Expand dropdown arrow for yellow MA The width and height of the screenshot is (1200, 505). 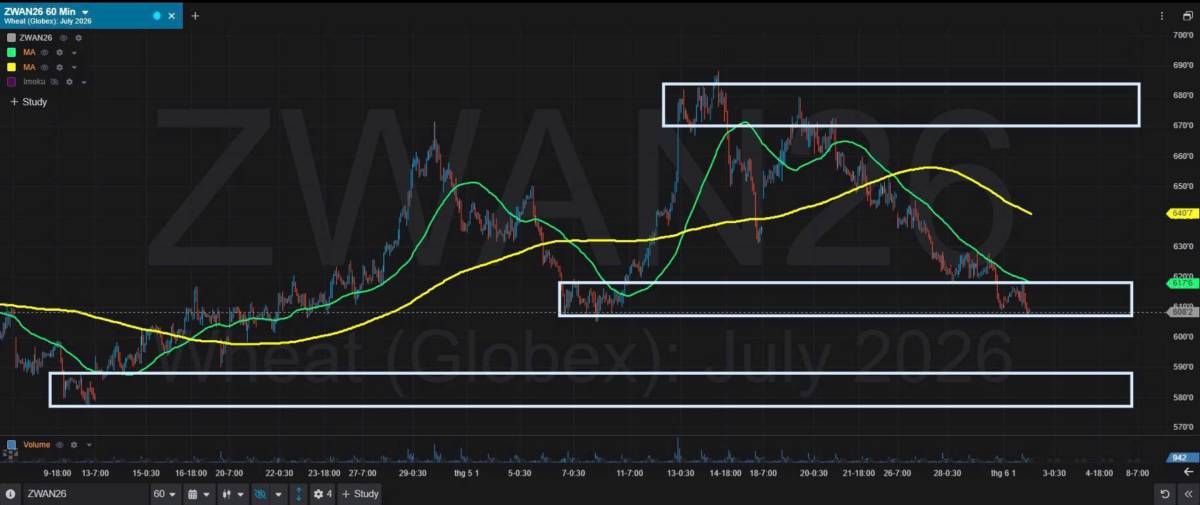[x=73, y=67]
